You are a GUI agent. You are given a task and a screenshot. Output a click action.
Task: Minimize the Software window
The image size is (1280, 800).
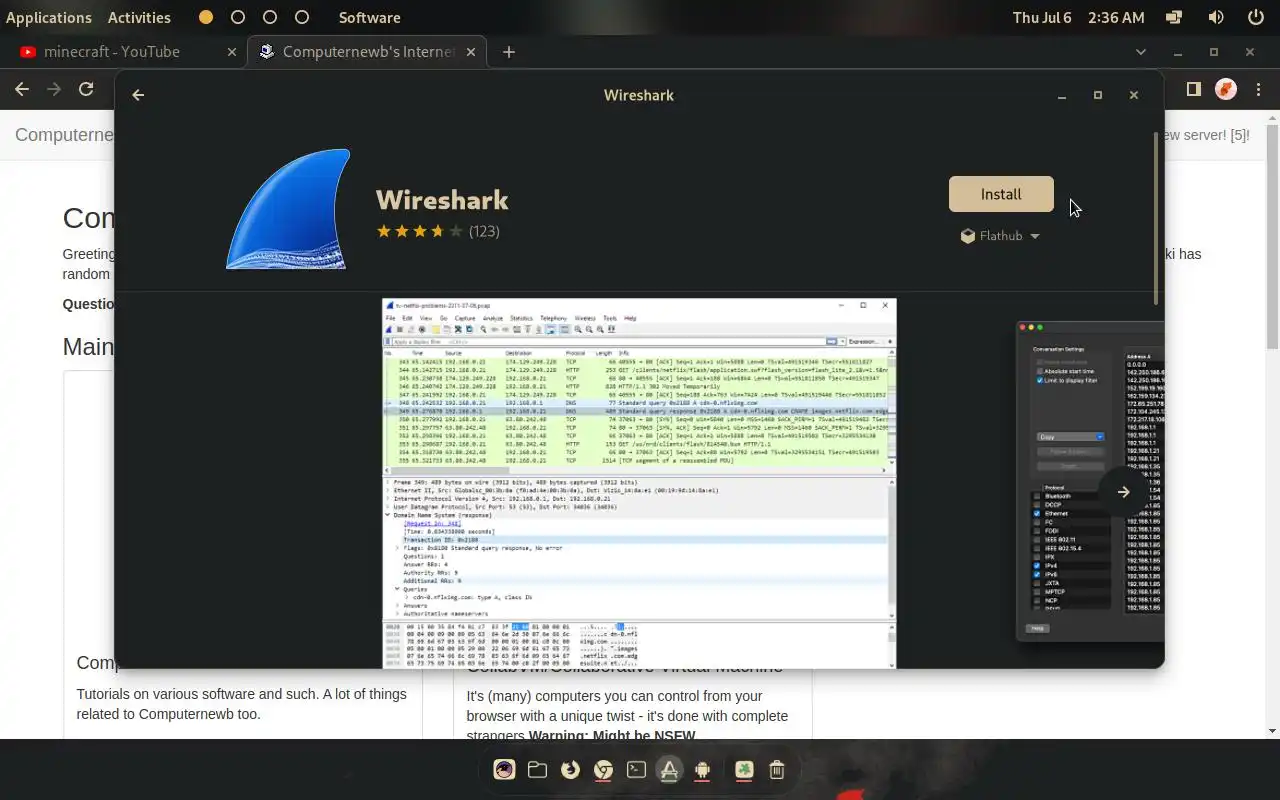[1062, 95]
